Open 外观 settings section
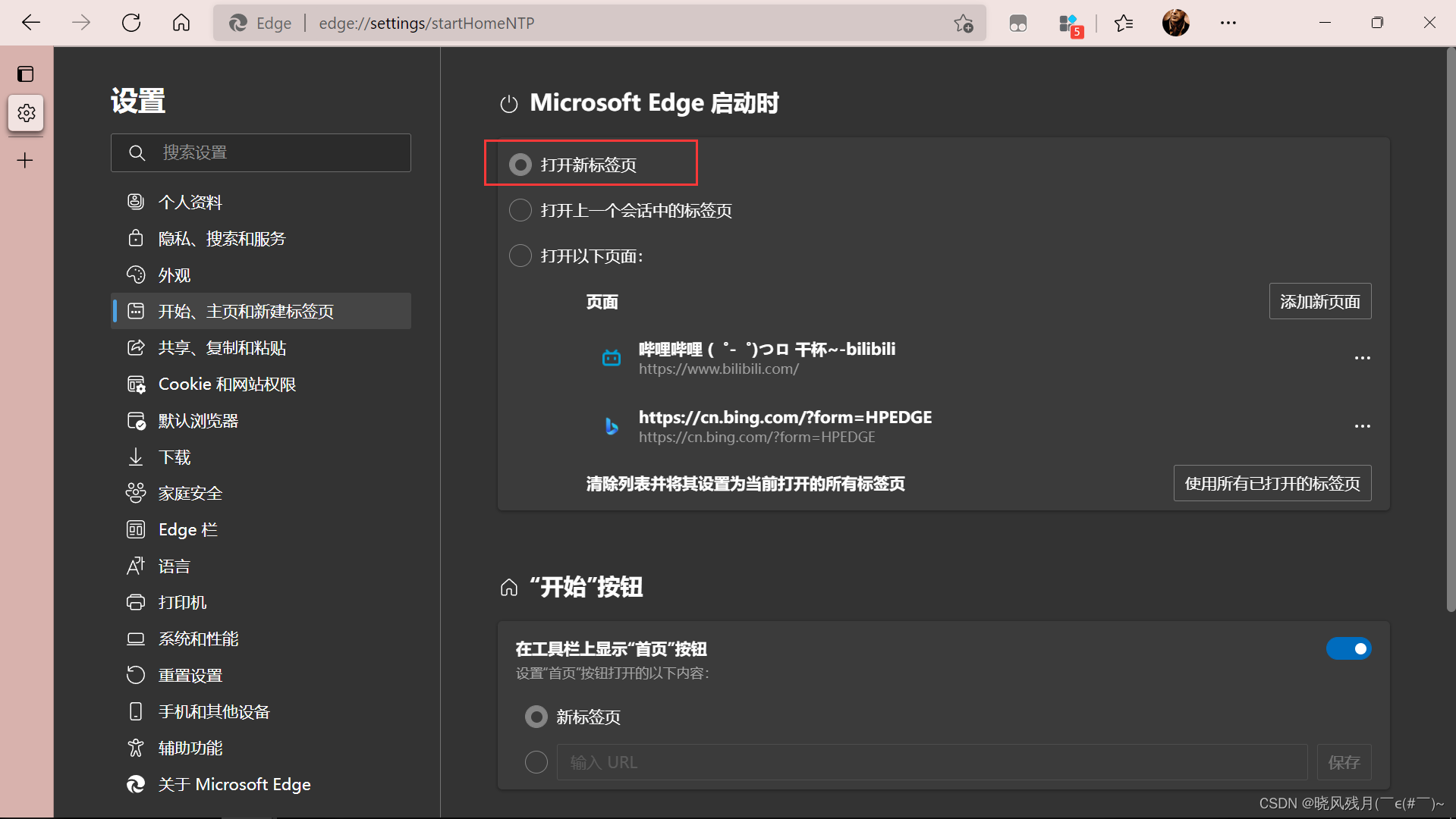The width and height of the screenshot is (1456, 819). pos(261,275)
